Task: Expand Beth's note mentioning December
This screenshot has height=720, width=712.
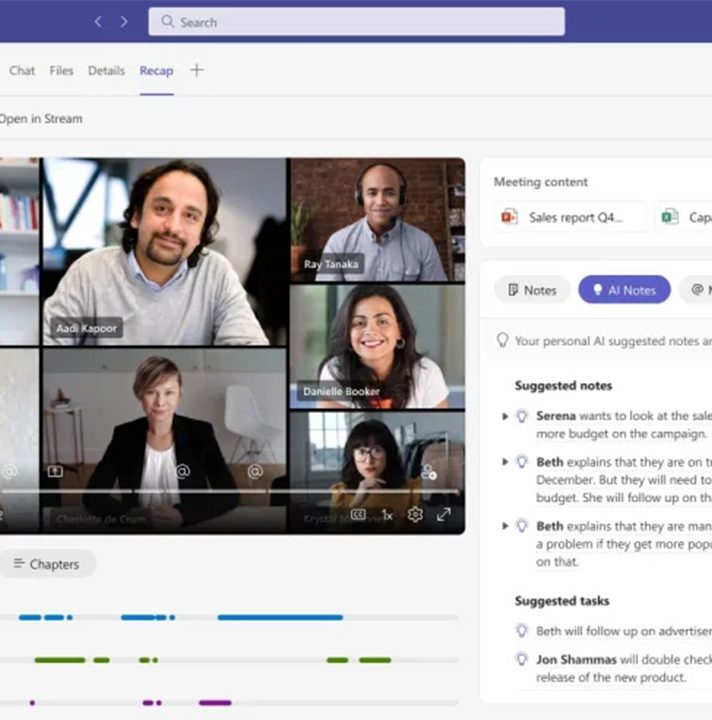Action: click(505, 462)
